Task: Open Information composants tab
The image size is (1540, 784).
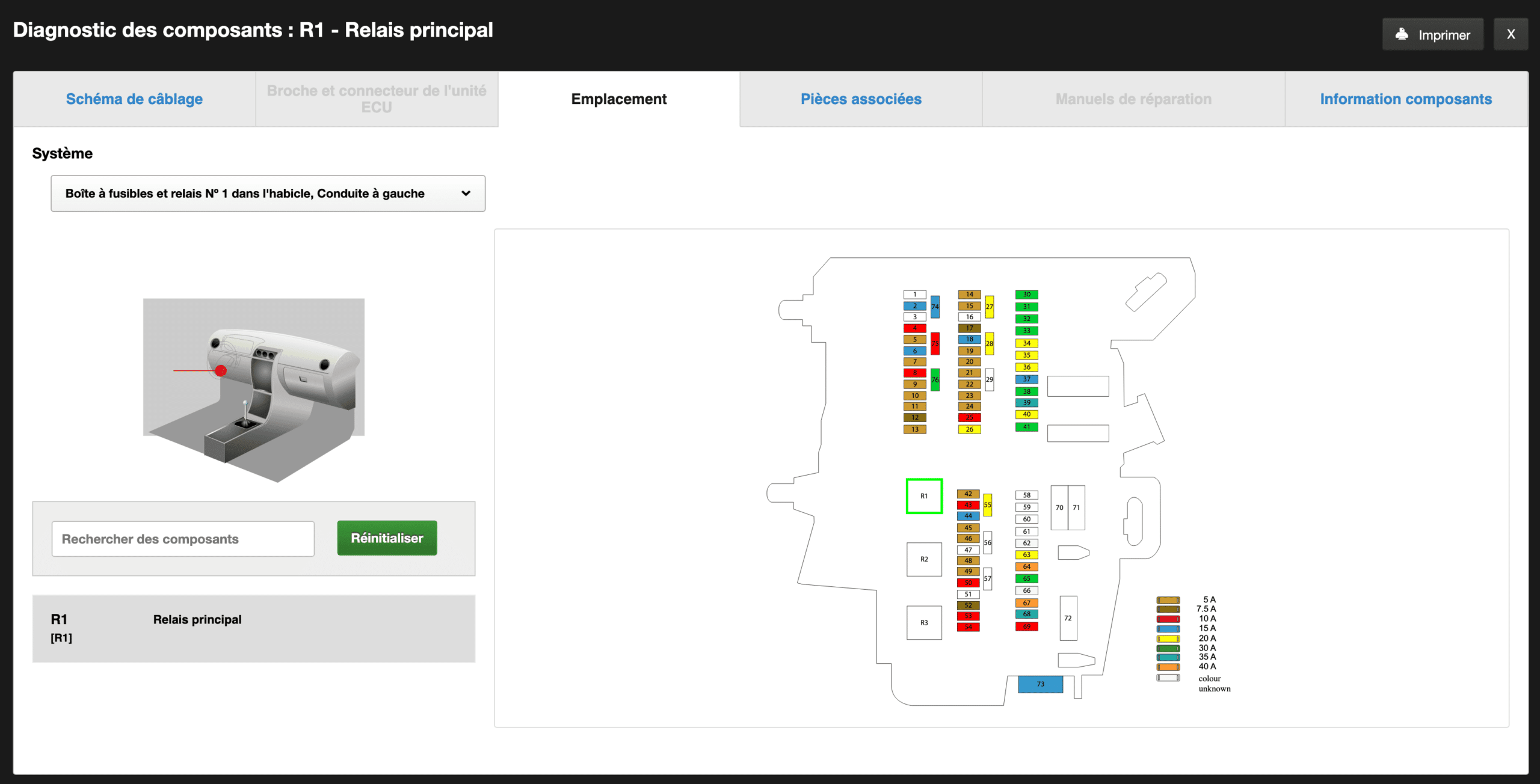Action: tap(1406, 99)
